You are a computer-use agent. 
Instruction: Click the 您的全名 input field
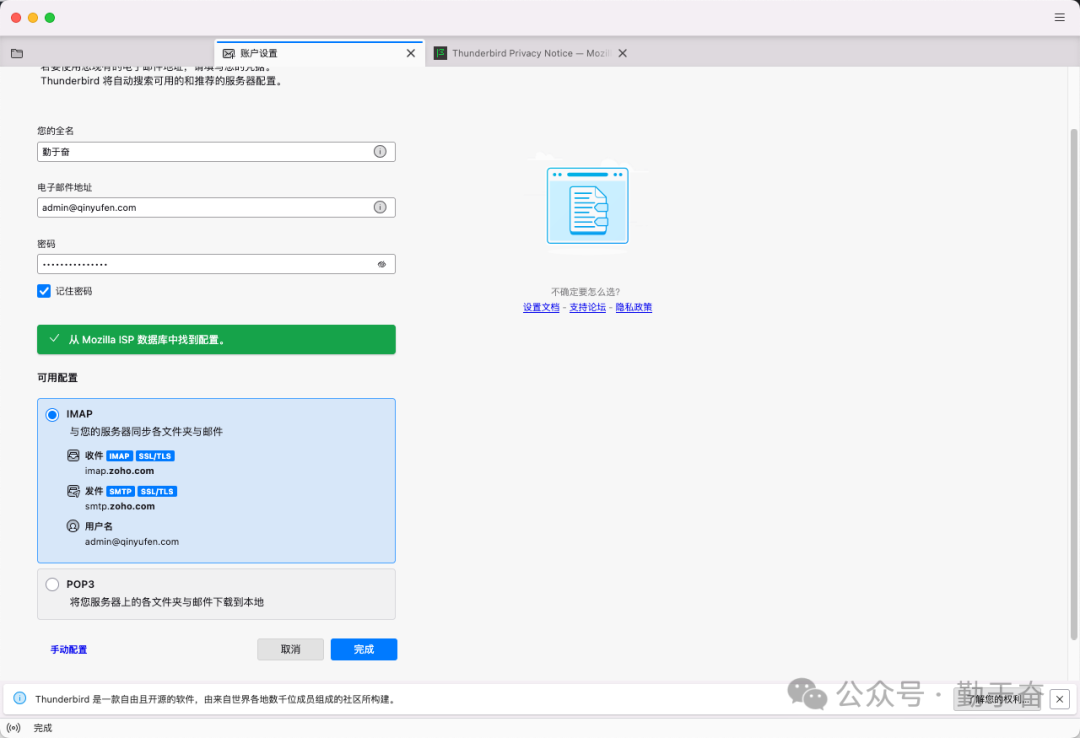[216, 152]
